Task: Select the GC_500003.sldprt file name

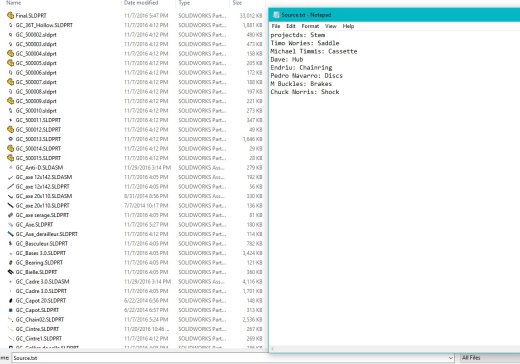Action: coord(36,44)
